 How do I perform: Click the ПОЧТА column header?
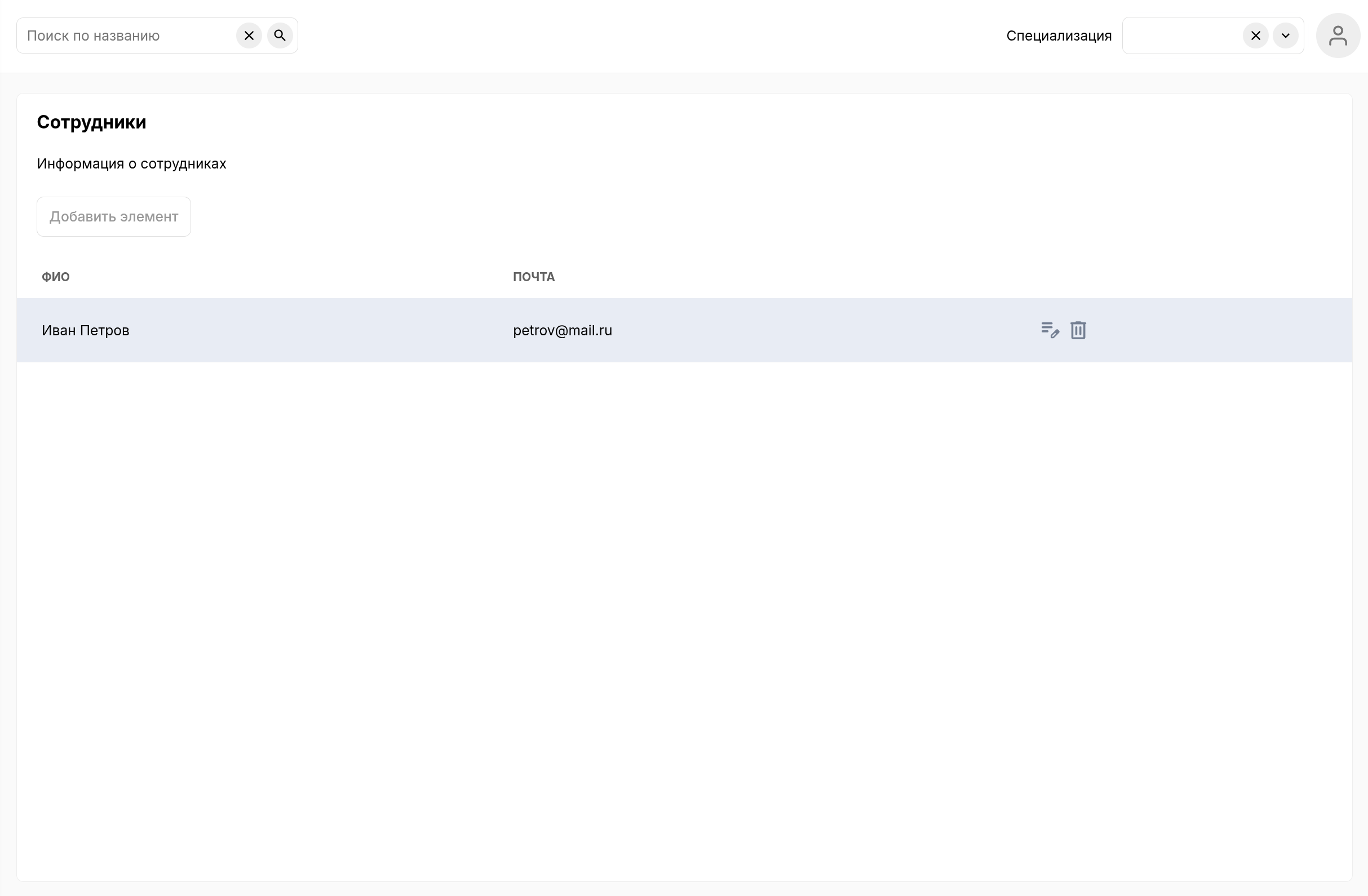click(533, 277)
